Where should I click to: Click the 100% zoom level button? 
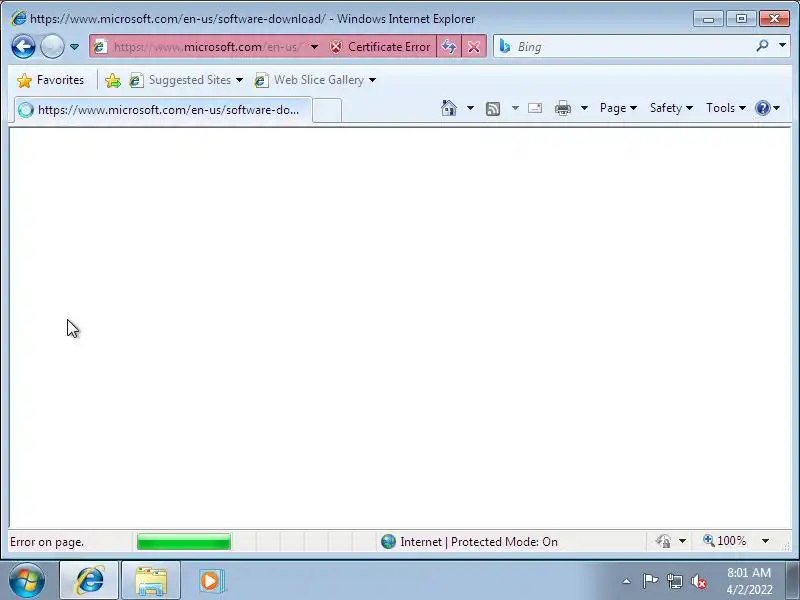pos(724,541)
